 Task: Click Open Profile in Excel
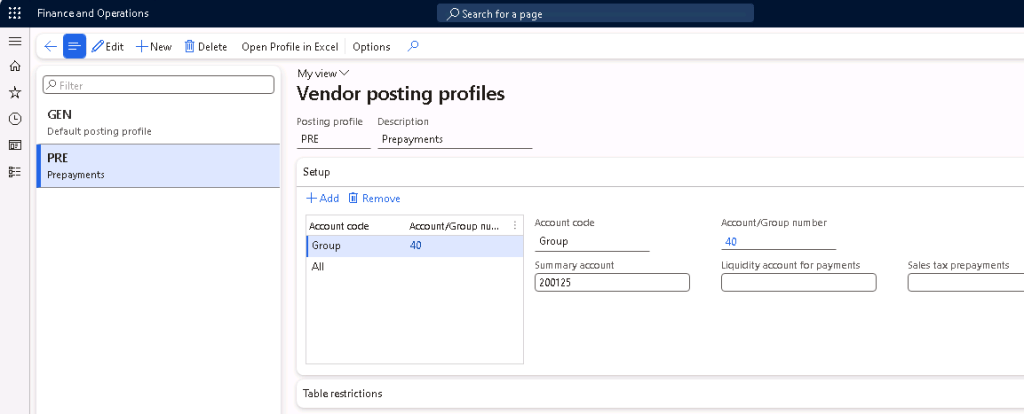pyautogui.click(x=290, y=47)
